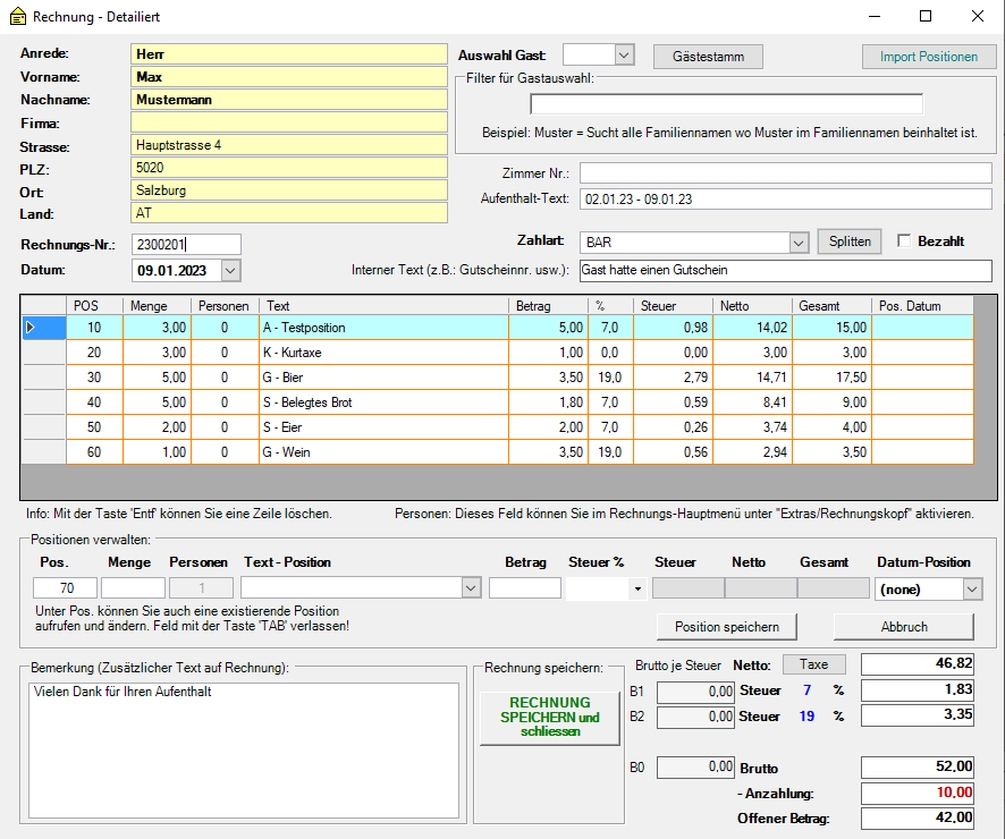Open the Datum date picker dropdown
Image resolution: width=1005 pixels, height=839 pixels.
(231, 270)
